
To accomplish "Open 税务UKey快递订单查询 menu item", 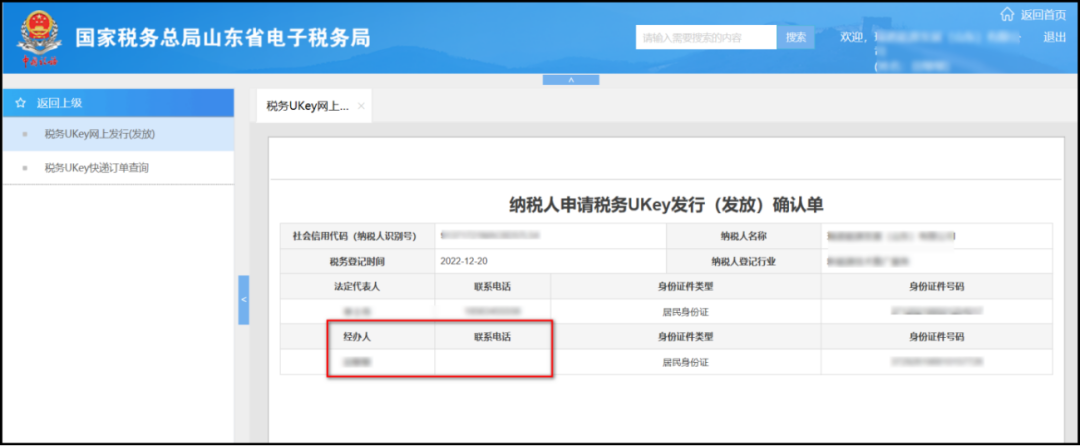I will pyautogui.click(x=118, y=167).
